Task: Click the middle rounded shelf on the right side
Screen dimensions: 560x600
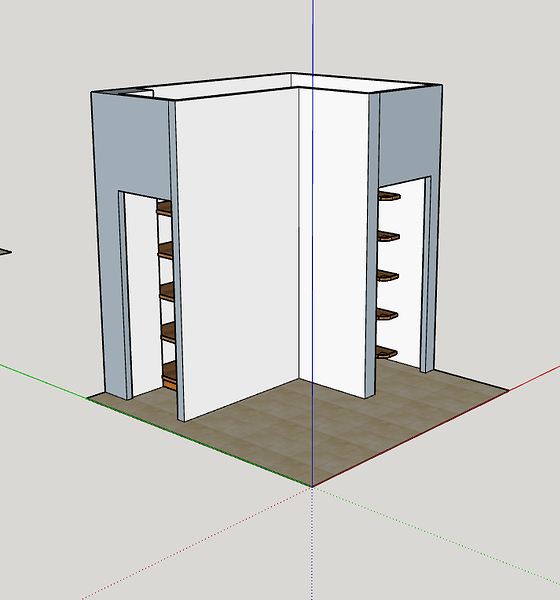Action: (388, 276)
